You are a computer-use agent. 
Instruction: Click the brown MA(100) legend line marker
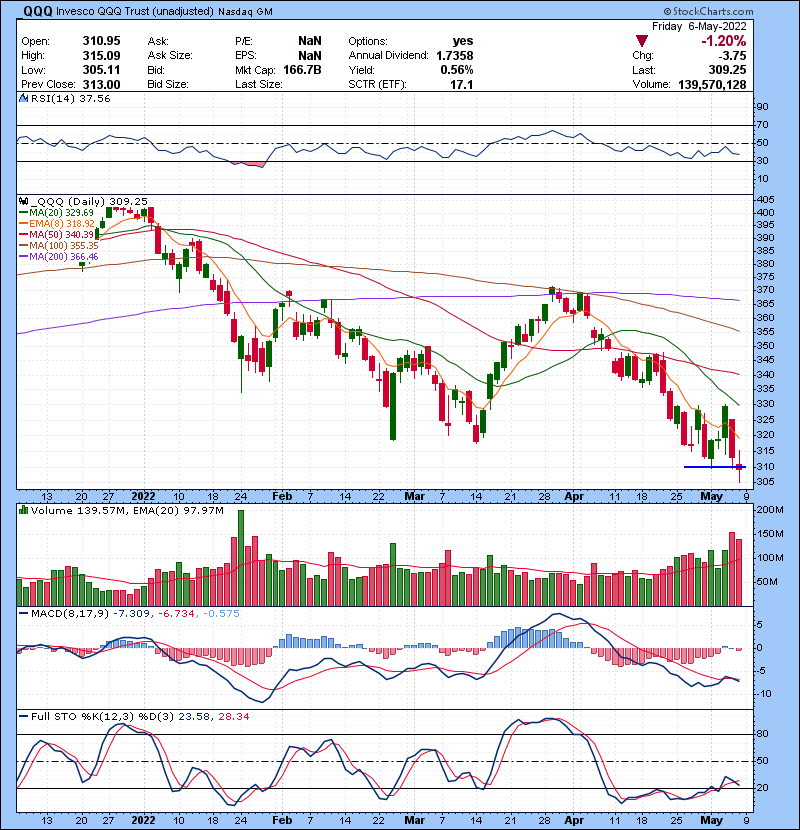[x=24, y=246]
